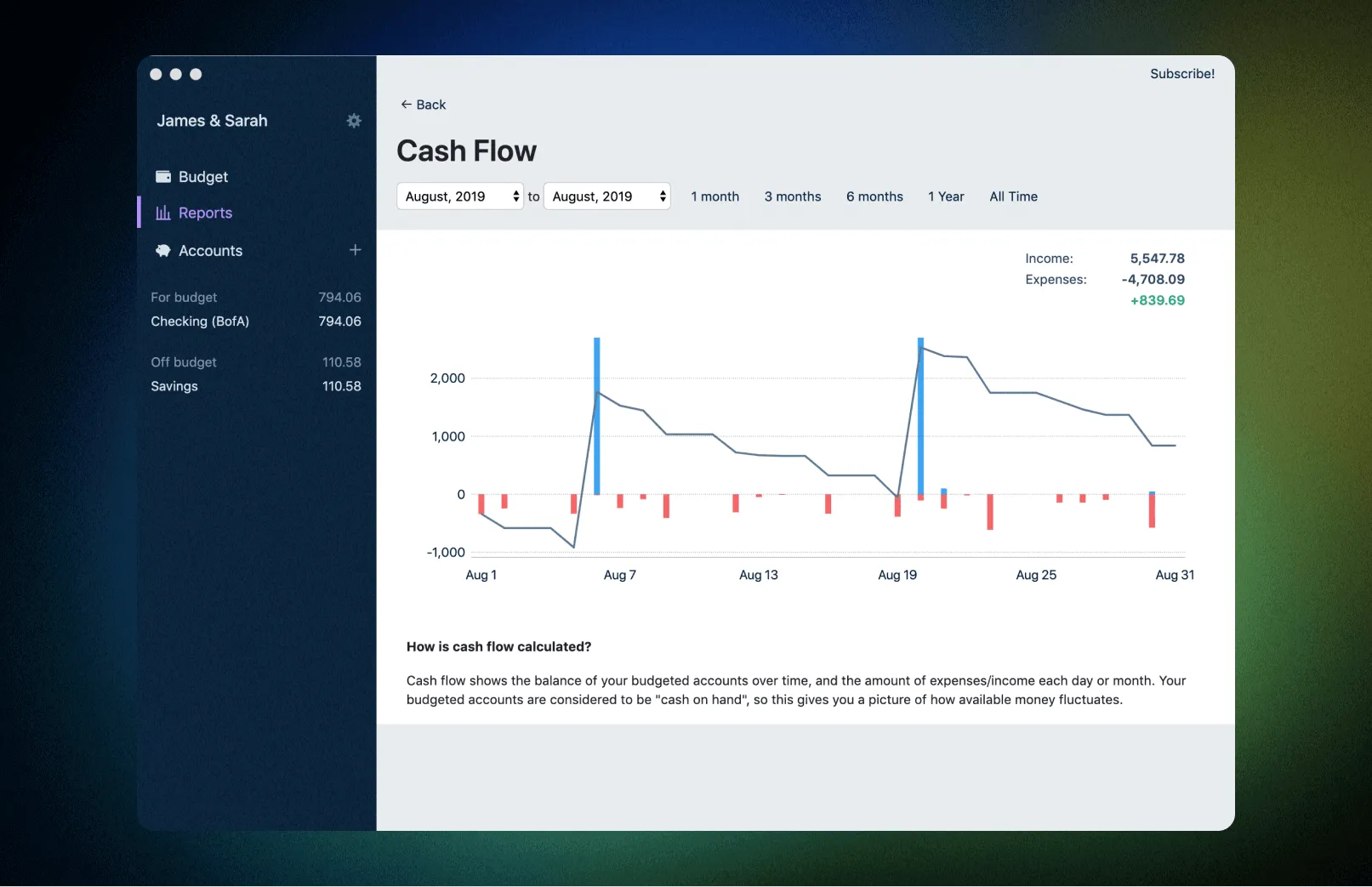1372x887 pixels.
Task: Open the end month August, 2019 dropdown
Action: tap(607, 196)
